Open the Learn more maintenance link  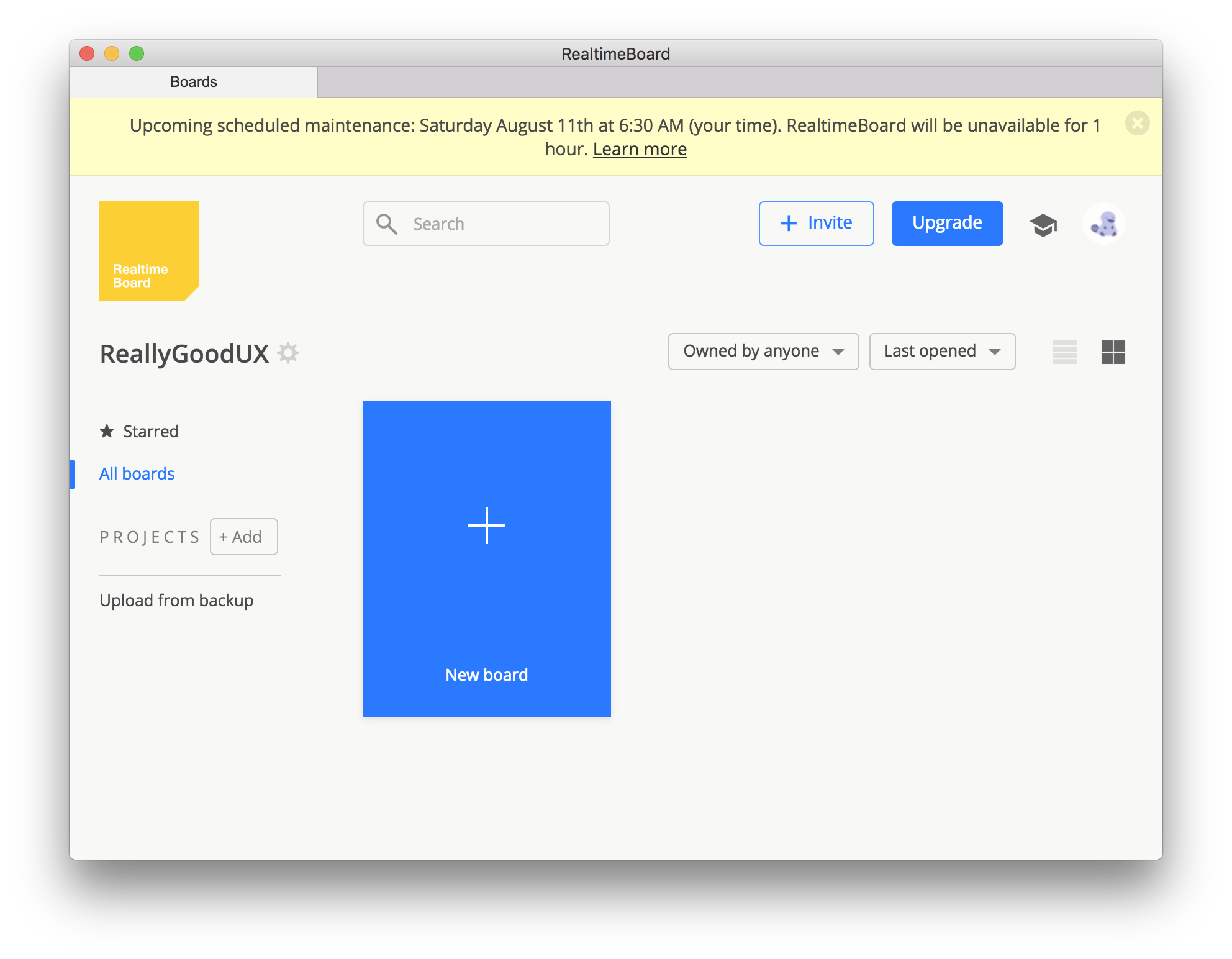pos(640,150)
